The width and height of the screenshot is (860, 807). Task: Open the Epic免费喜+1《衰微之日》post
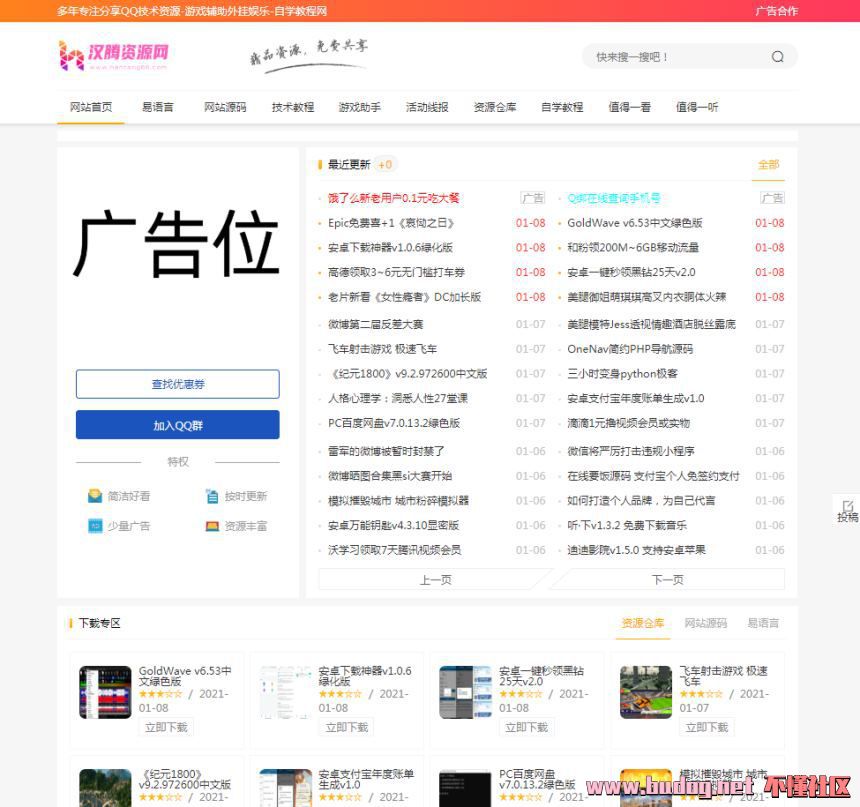391,223
